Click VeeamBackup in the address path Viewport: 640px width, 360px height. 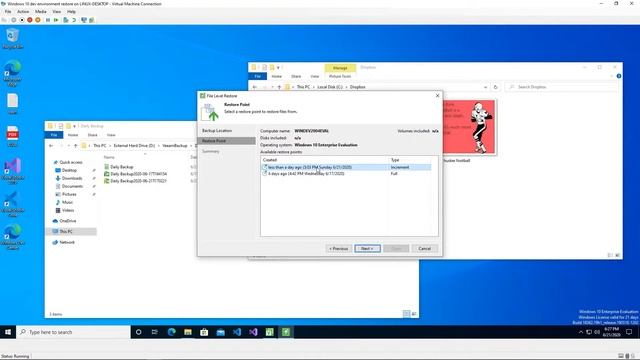pos(175,146)
